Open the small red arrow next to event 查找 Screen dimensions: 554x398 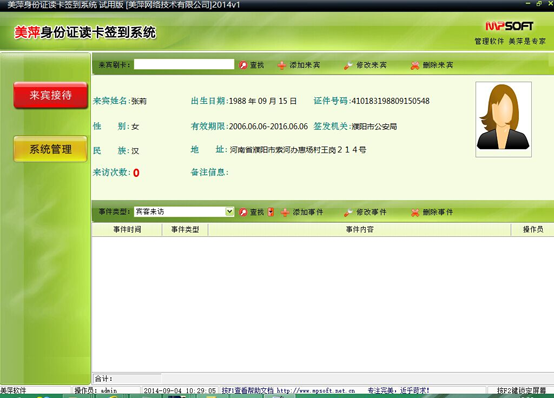271,212
